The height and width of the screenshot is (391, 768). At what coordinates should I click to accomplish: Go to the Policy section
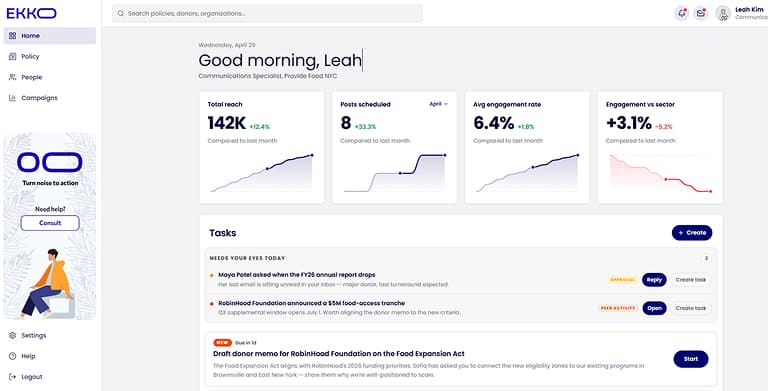(50, 56)
